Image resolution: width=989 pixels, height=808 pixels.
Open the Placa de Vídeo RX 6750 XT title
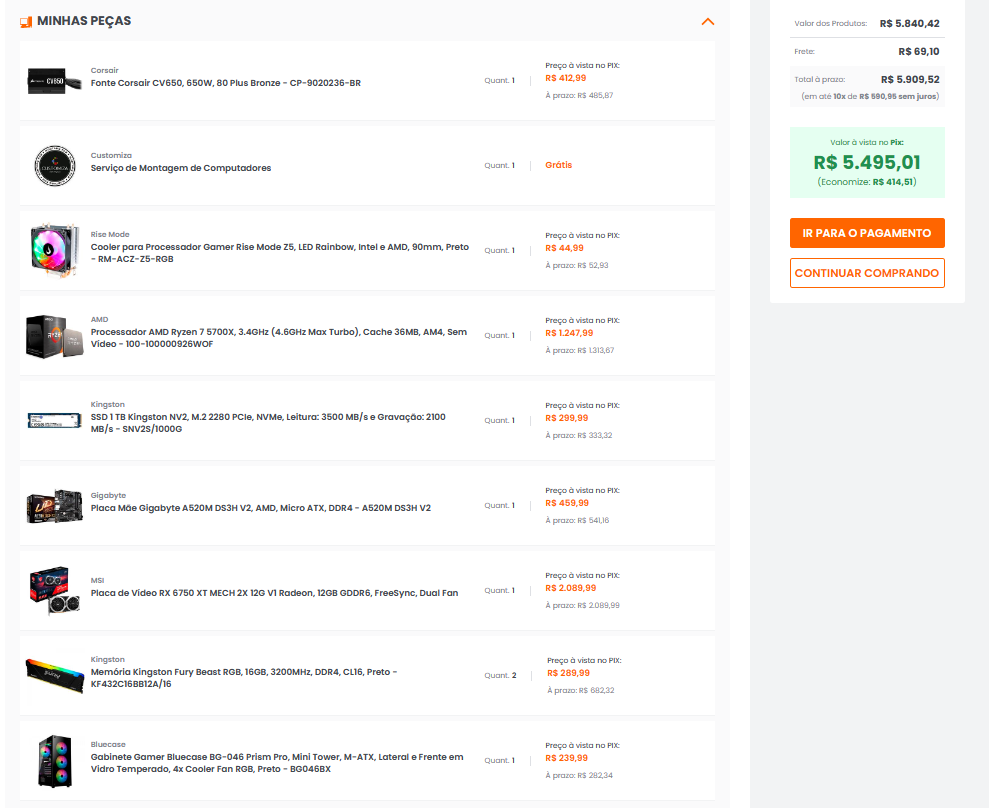coord(274,594)
